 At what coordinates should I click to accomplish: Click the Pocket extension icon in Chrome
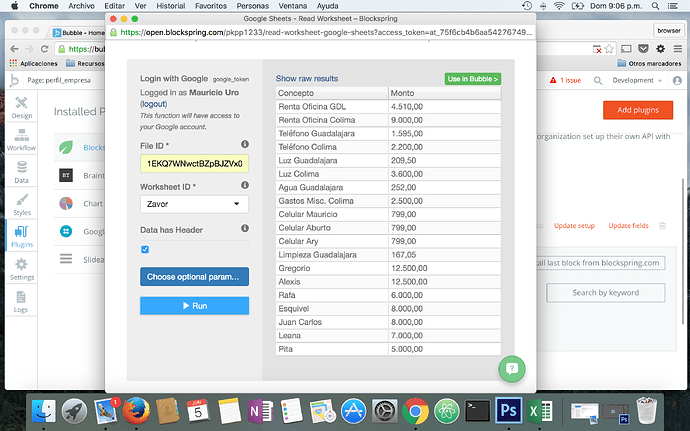643,49
